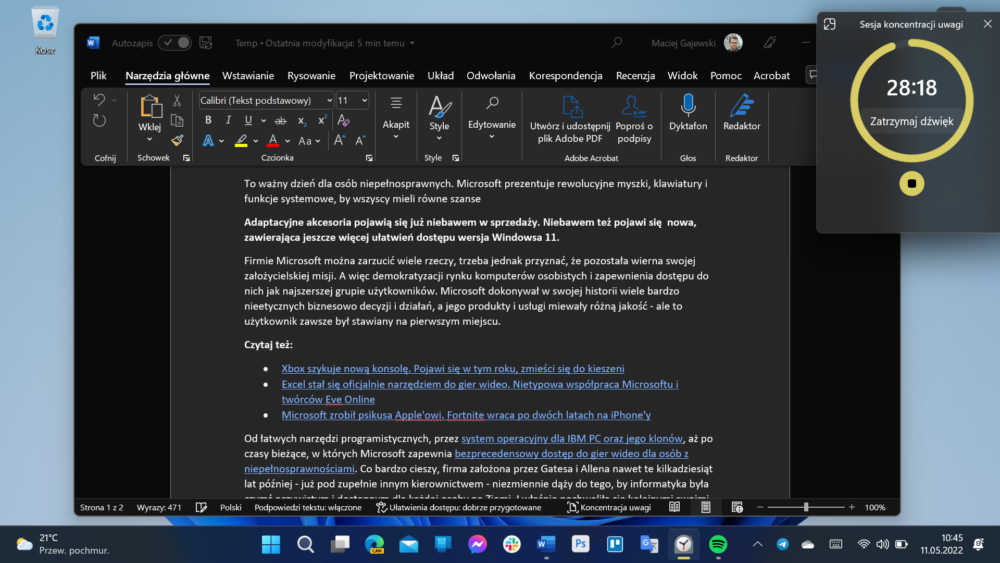Image resolution: width=1000 pixels, height=563 pixels.
Task: Clear formatting with the eraser A icon
Action: tap(343, 120)
